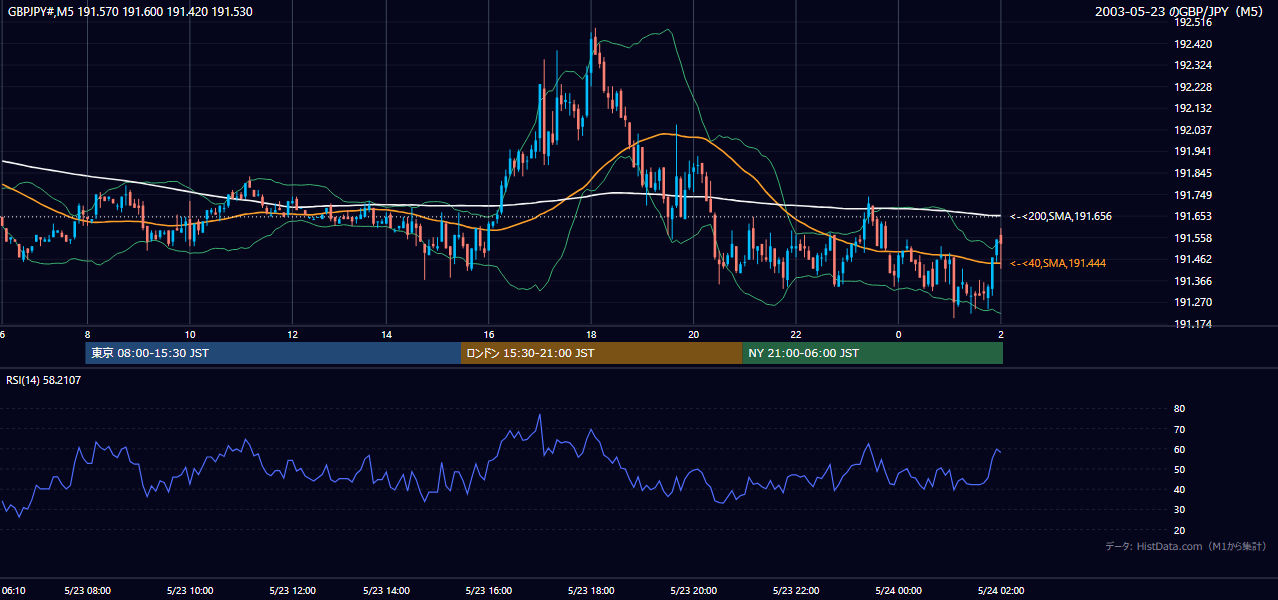Click price axis value 191.941
Viewport: 1278px width, 600px height.
pyautogui.click(x=1192, y=152)
